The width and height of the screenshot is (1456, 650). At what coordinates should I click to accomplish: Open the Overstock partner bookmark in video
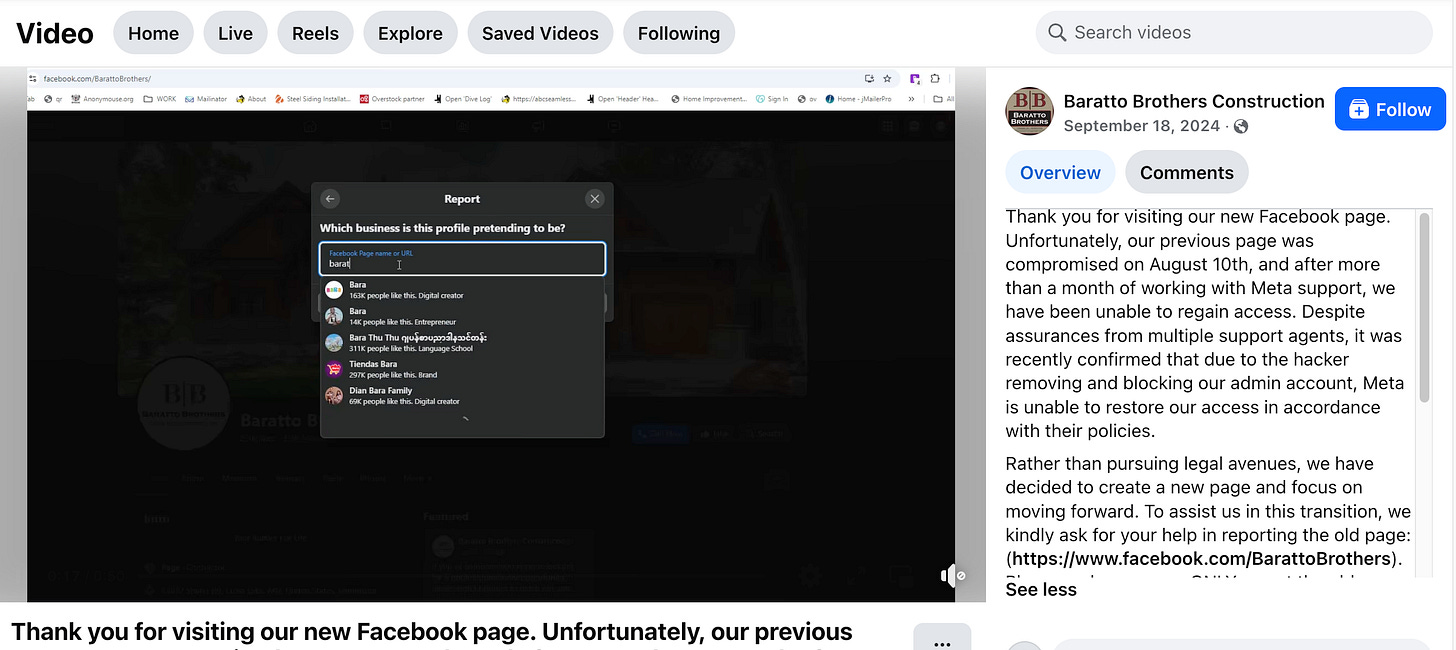392,99
